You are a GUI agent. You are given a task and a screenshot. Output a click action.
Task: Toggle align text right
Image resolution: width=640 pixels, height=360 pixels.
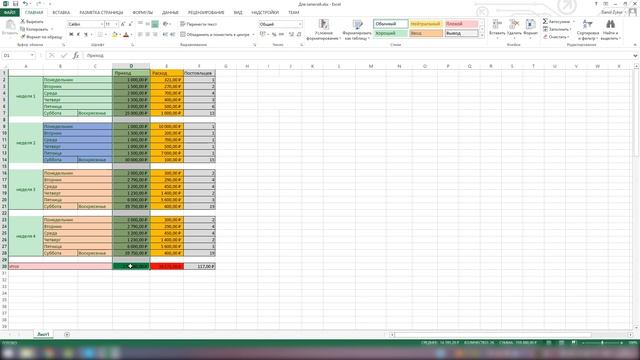pos(155,35)
